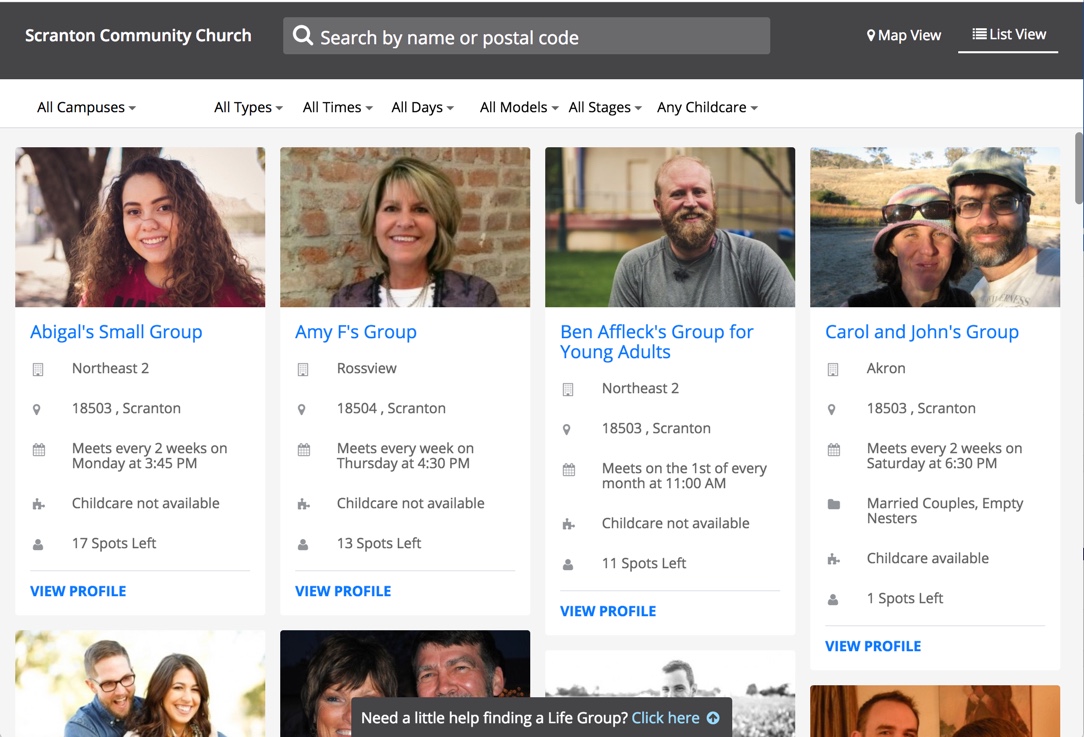Click Amy F's Group photo

coord(405,227)
